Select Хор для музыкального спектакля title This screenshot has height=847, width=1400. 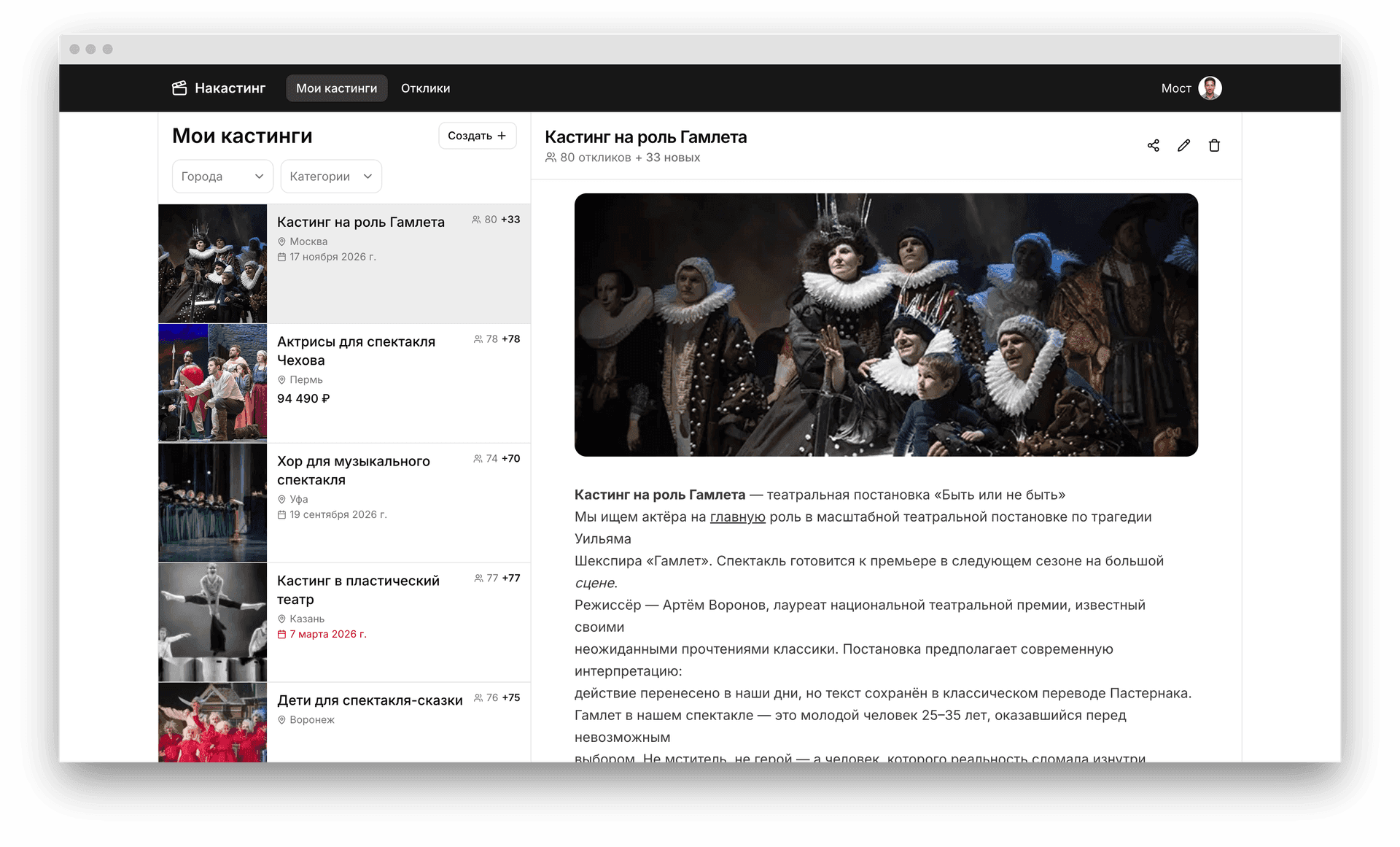point(354,471)
